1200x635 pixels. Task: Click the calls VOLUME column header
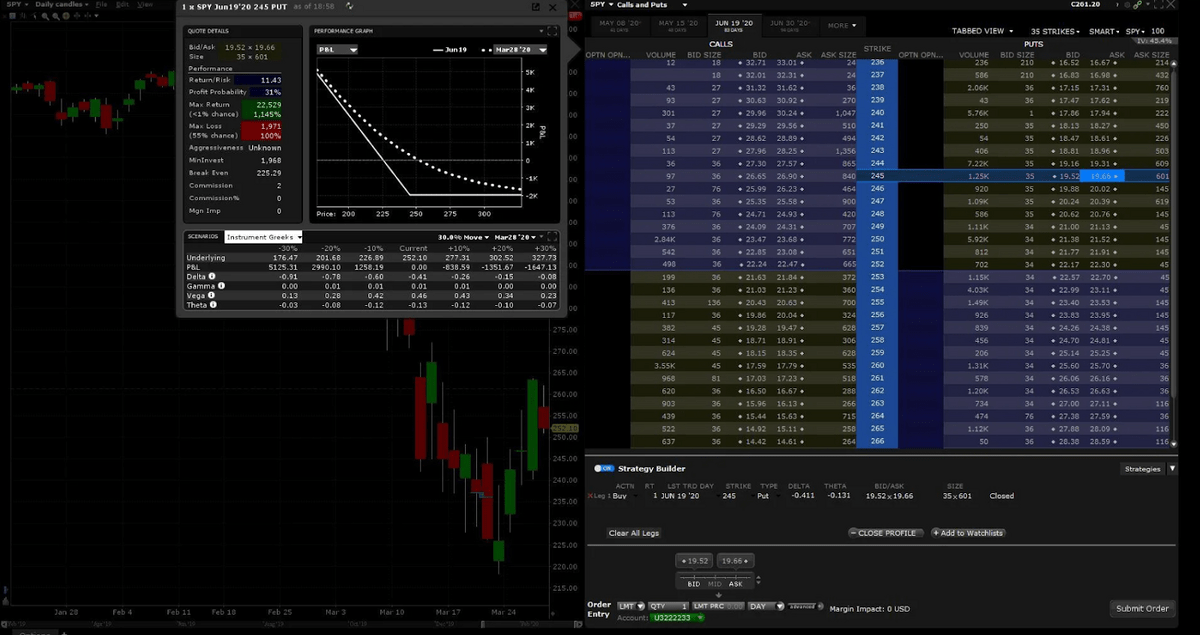pyautogui.click(x=661, y=54)
